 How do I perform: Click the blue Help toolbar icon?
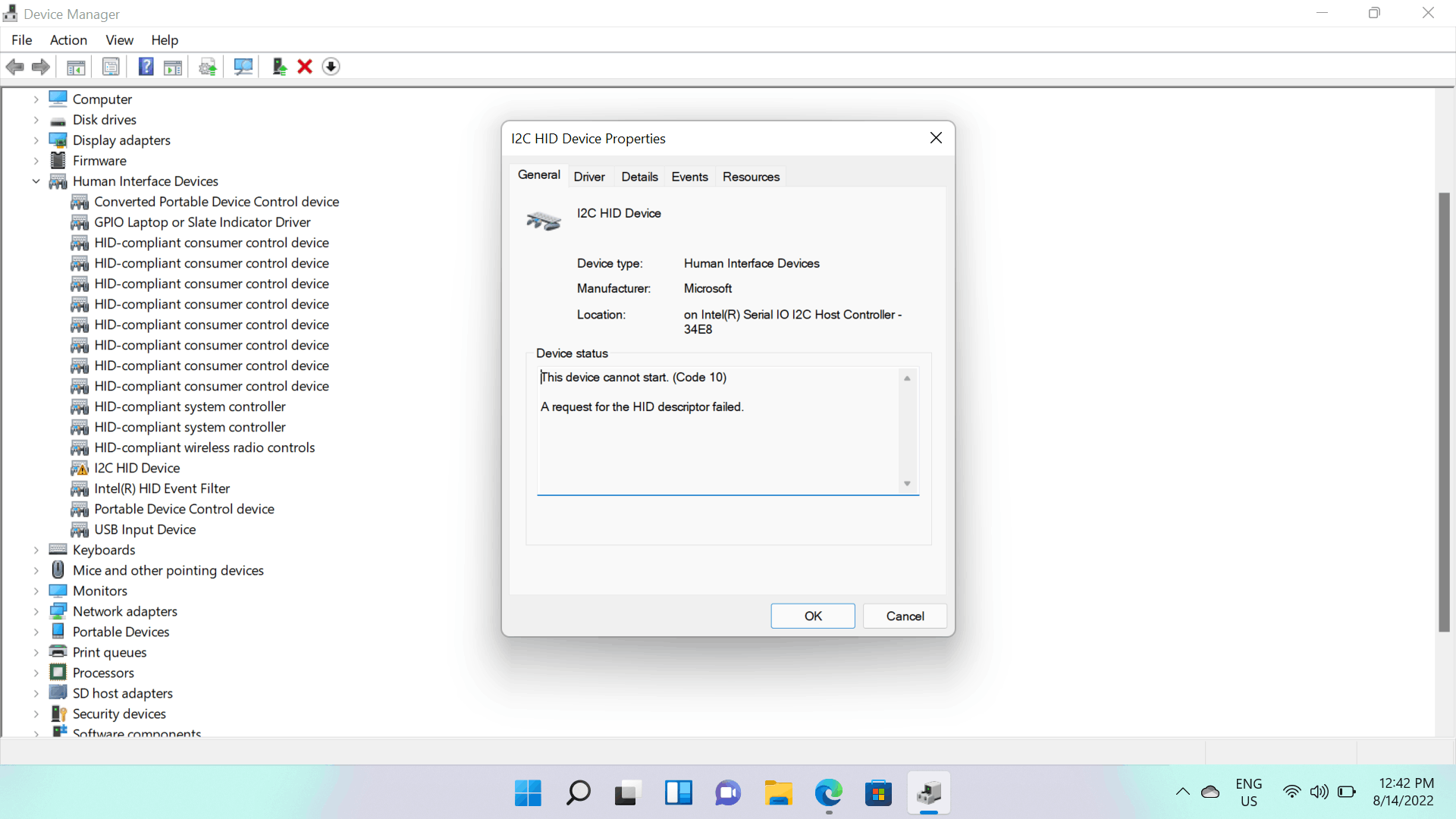coord(146,67)
